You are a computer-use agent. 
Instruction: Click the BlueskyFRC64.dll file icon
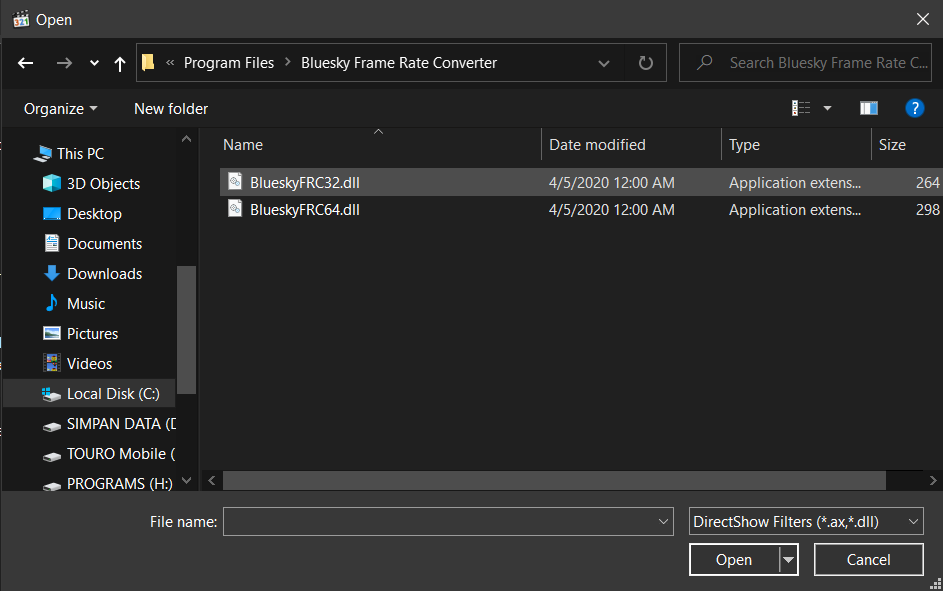[235, 209]
